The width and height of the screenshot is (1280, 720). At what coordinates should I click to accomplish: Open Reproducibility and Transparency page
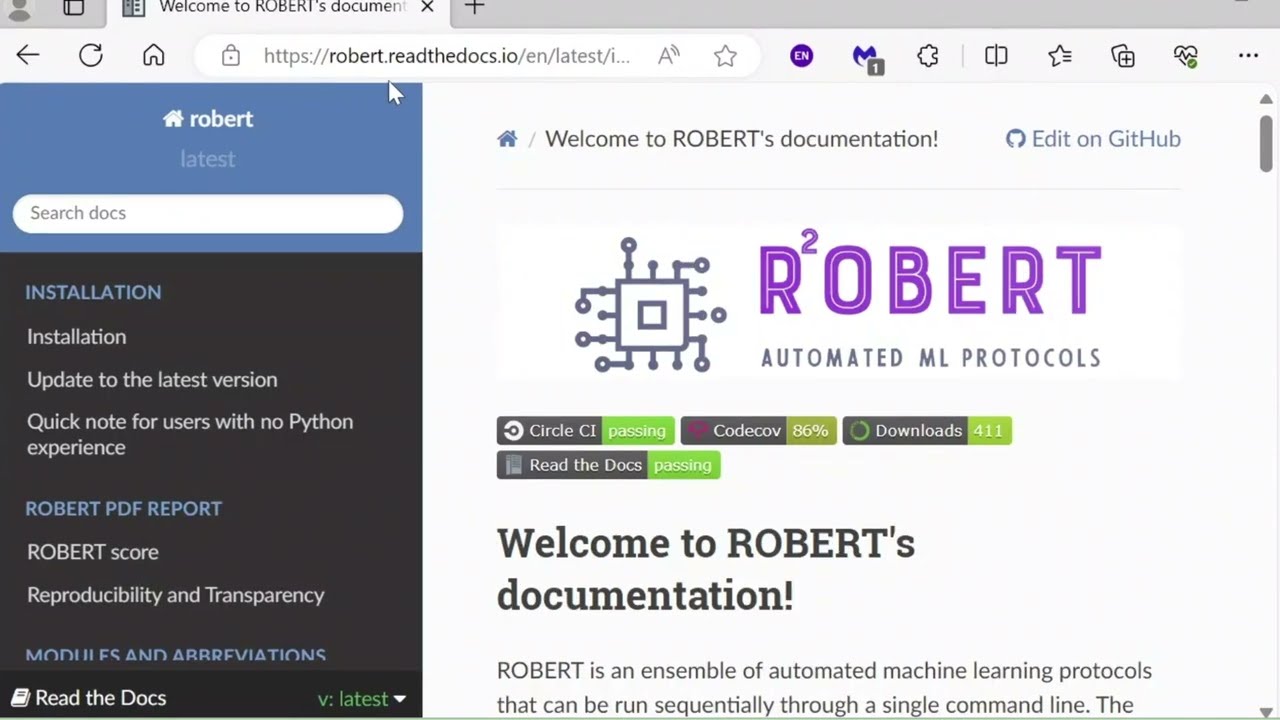pyautogui.click(x=176, y=595)
